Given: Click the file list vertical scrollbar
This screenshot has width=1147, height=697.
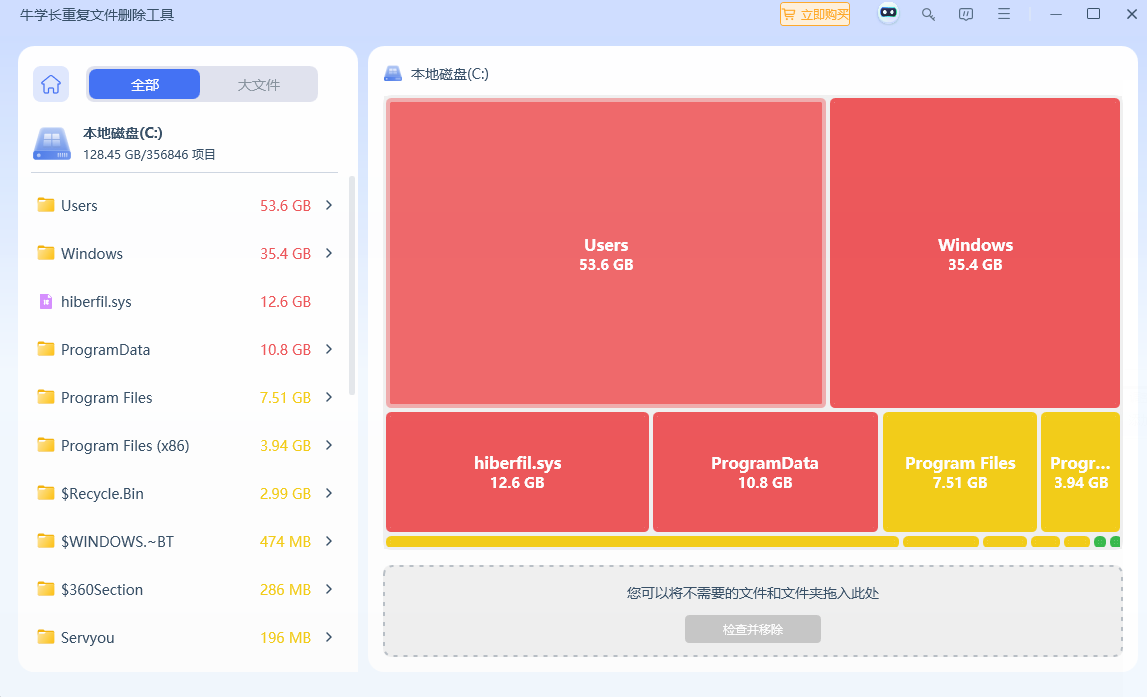Looking at the screenshot, I should (351, 285).
